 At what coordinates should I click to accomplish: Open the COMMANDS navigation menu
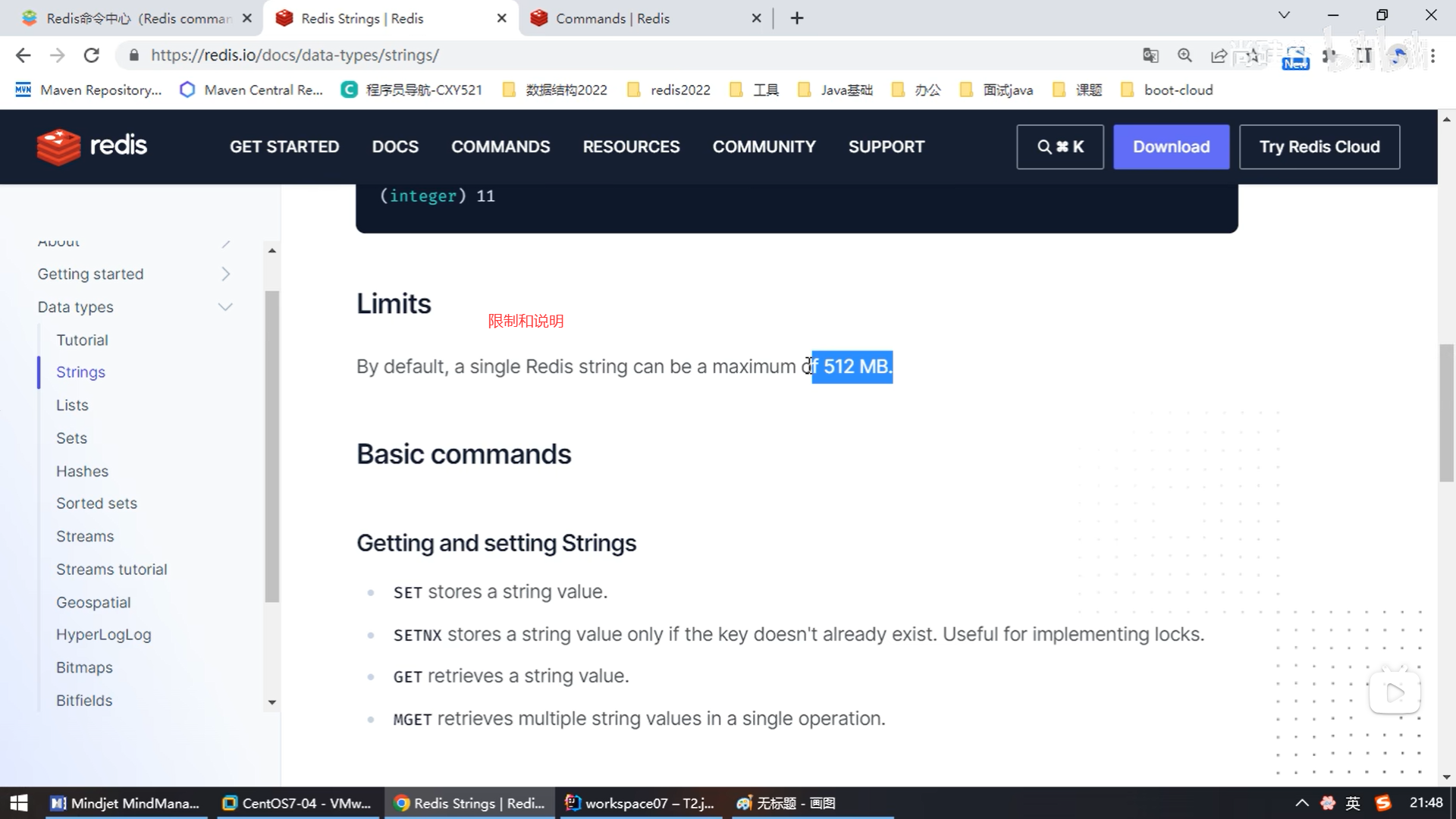(x=500, y=146)
